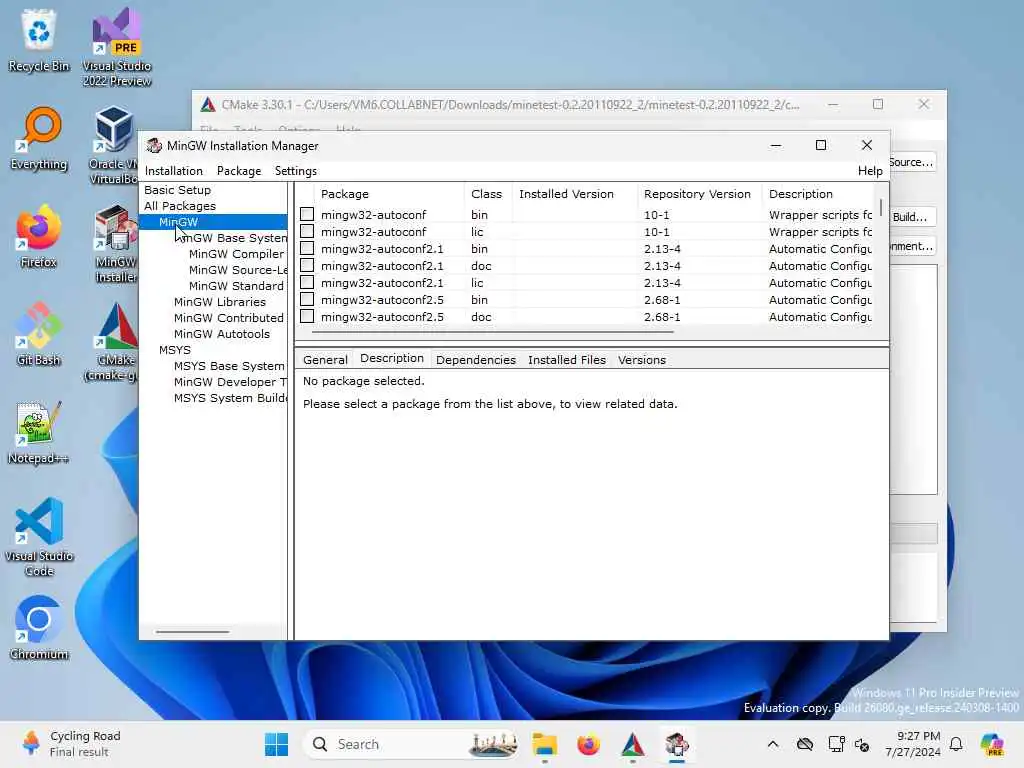Mark the mingw32-autoconf lic package checkbox

[307, 231]
